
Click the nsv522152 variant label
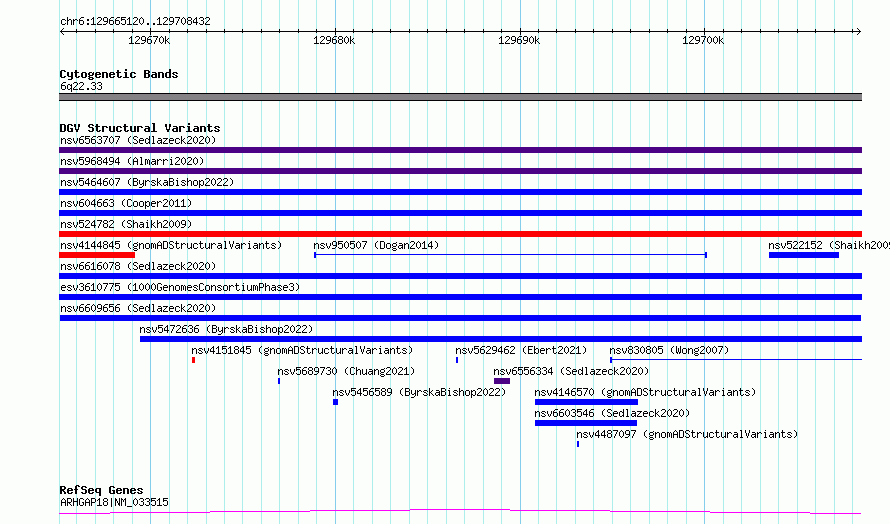829,245
